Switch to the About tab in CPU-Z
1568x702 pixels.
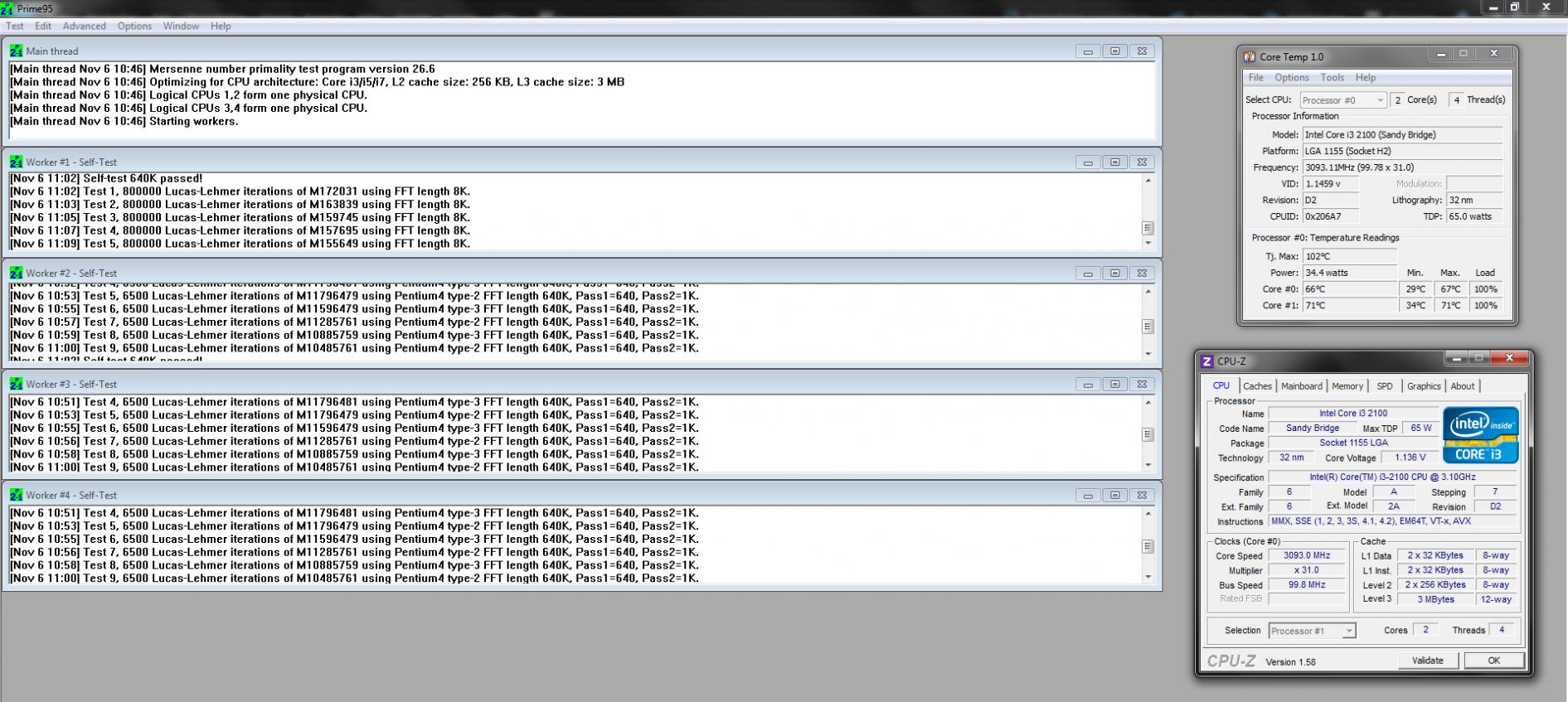click(1463, 386)
